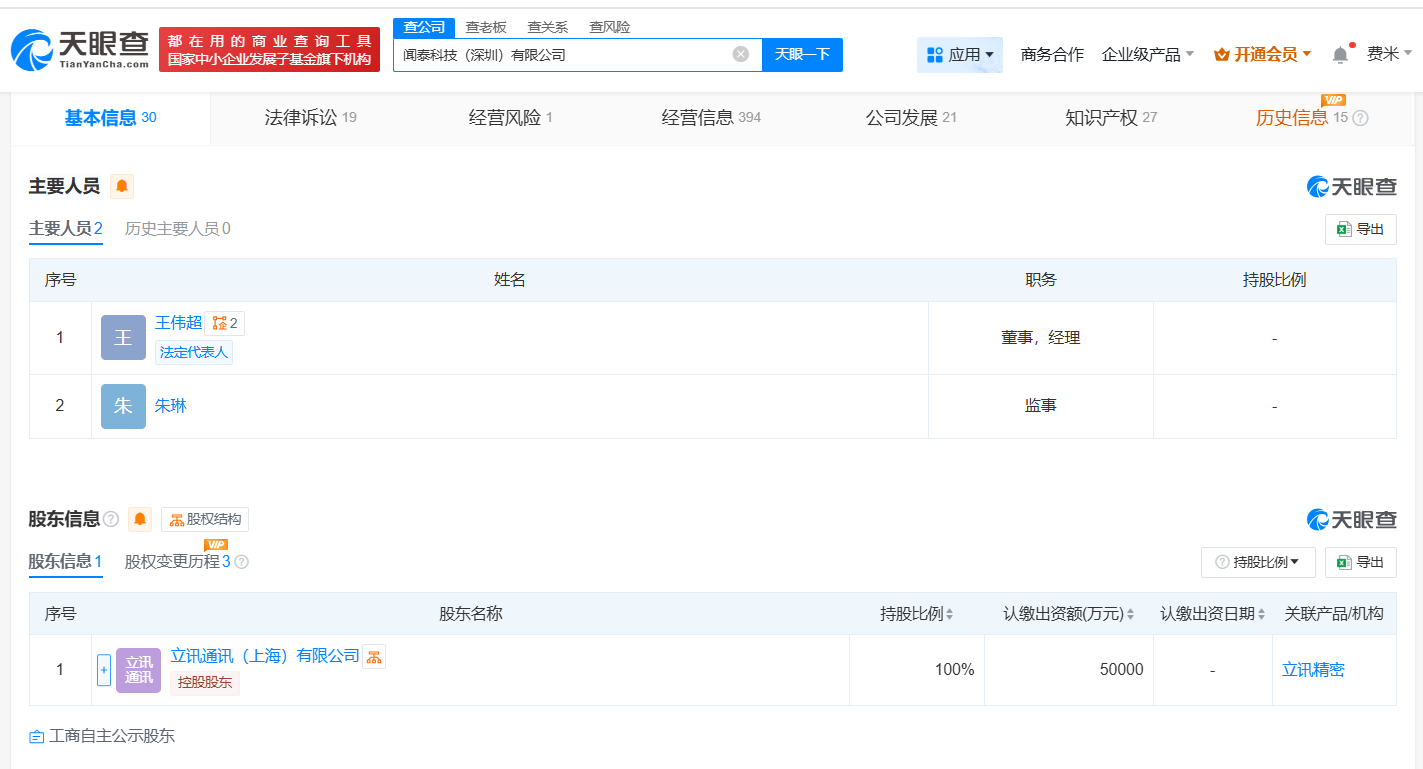The image size is (1423, 769).
Task: Click the 天眼查 logo in header
Action: click(x=80, y=50)
